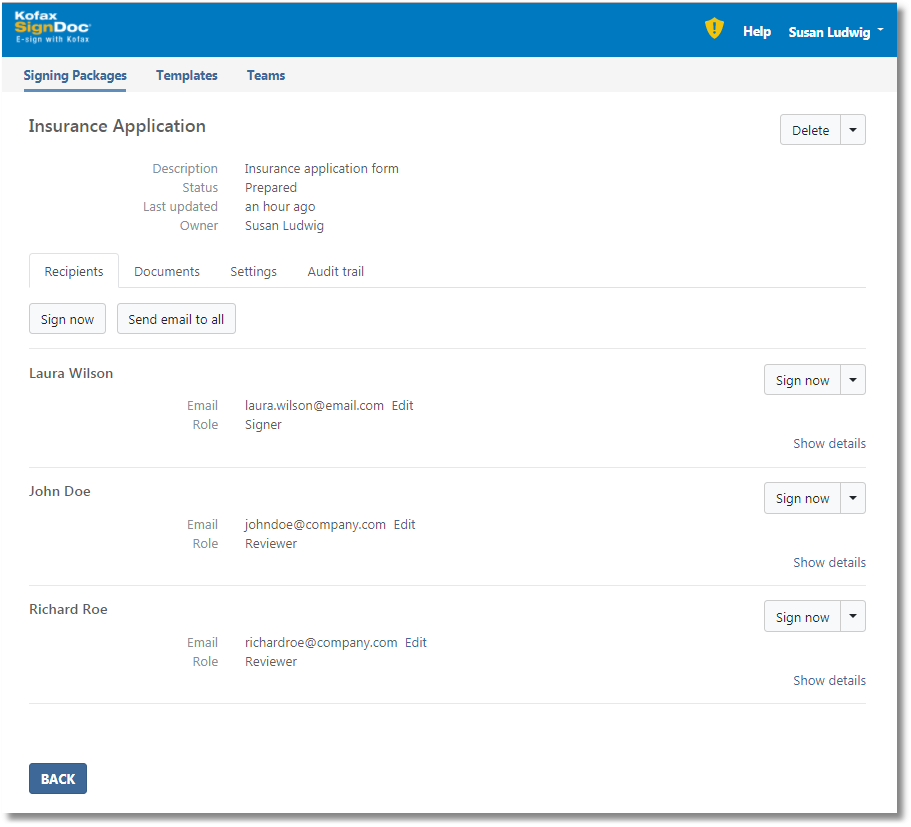Go to the Teams section
The image size is (911, 827).
point(266,75)
